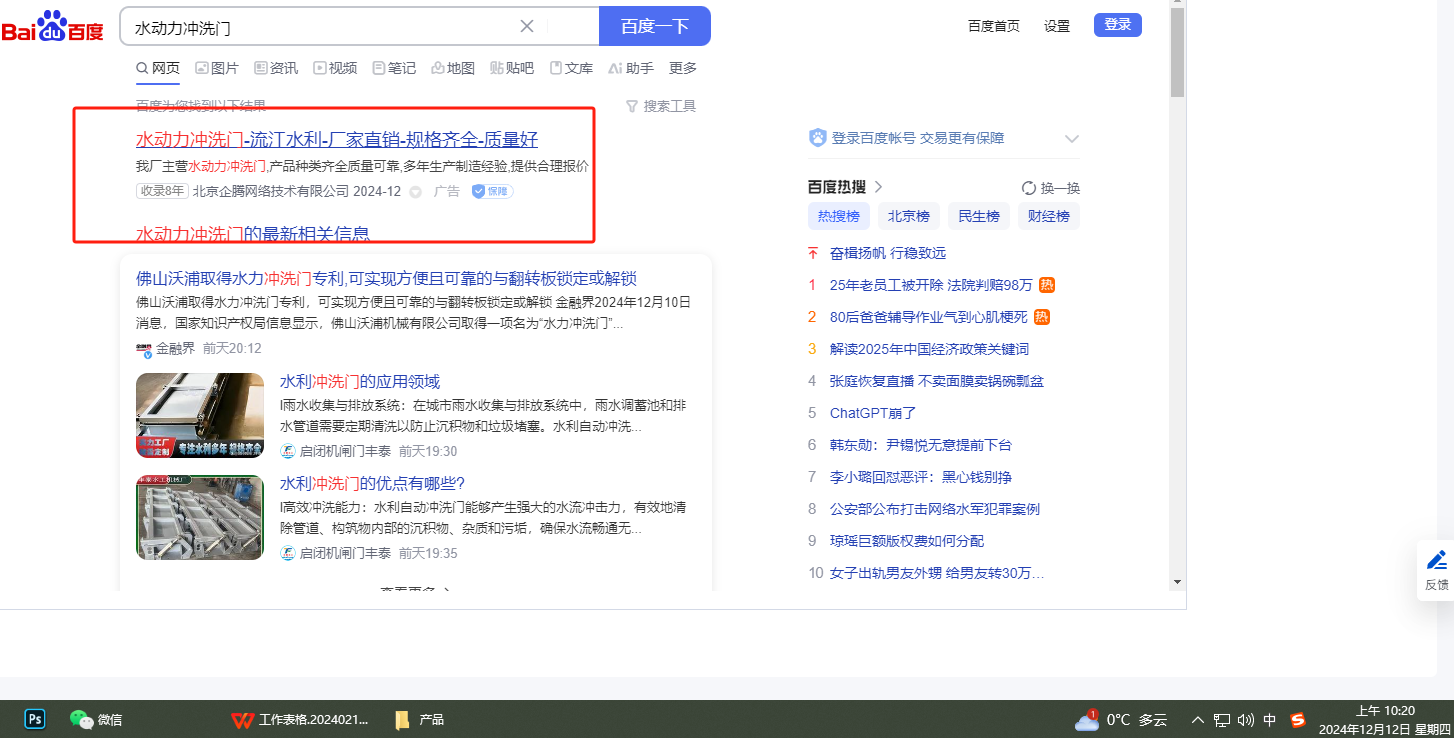Switch to the 图片 tab
The image size is (1454, 738).
point(217,68)
